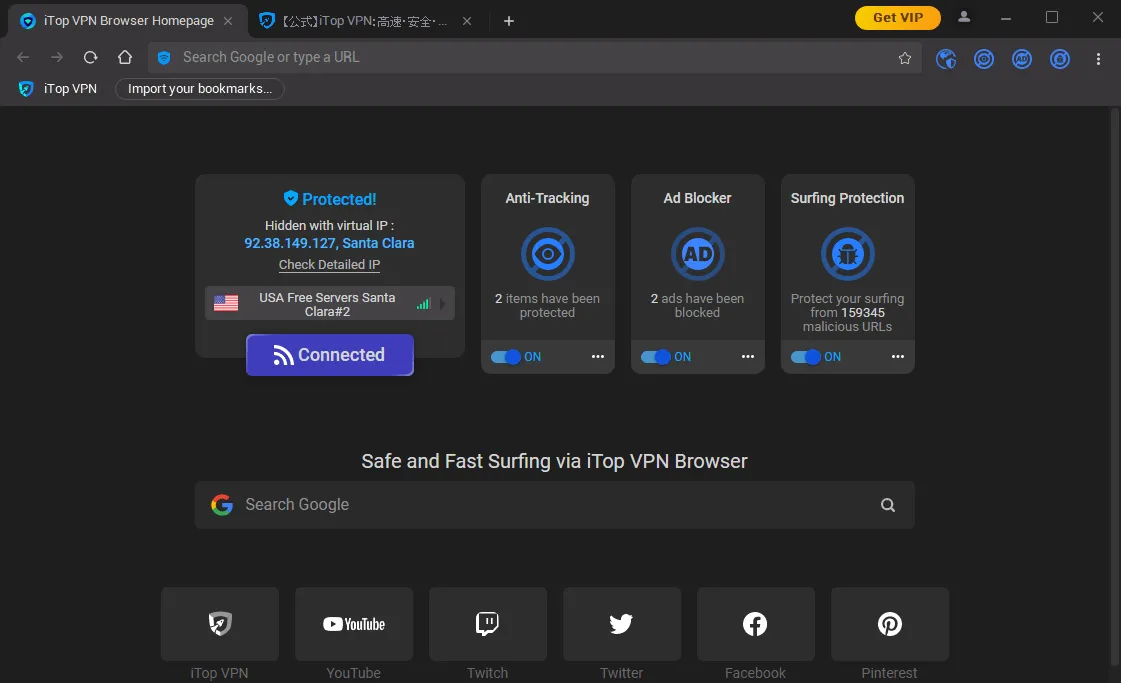Open the user profile icon
The width and height of the screenshot is (1121, 683).
click(964, 17)
